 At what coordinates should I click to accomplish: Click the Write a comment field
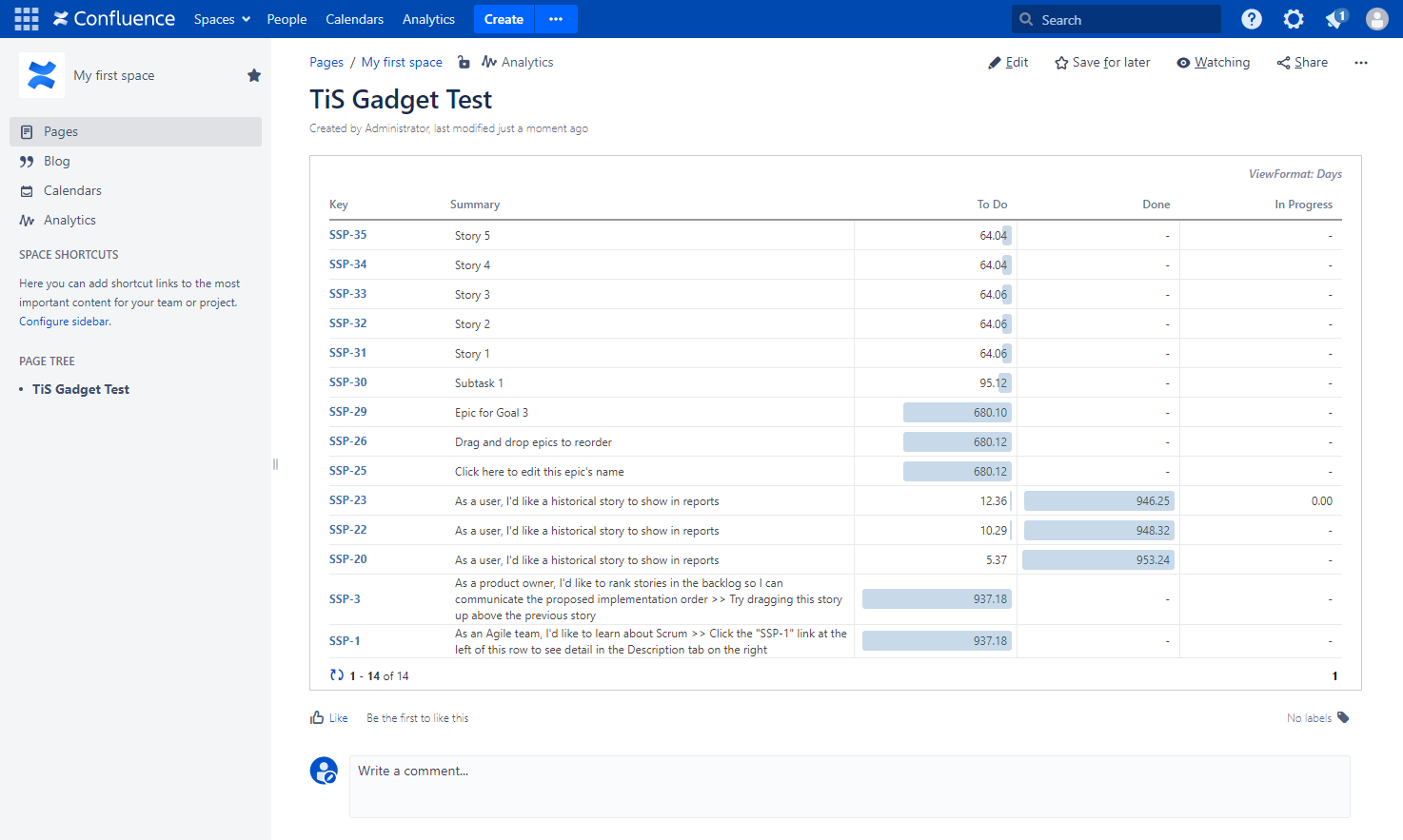(849, 786)
